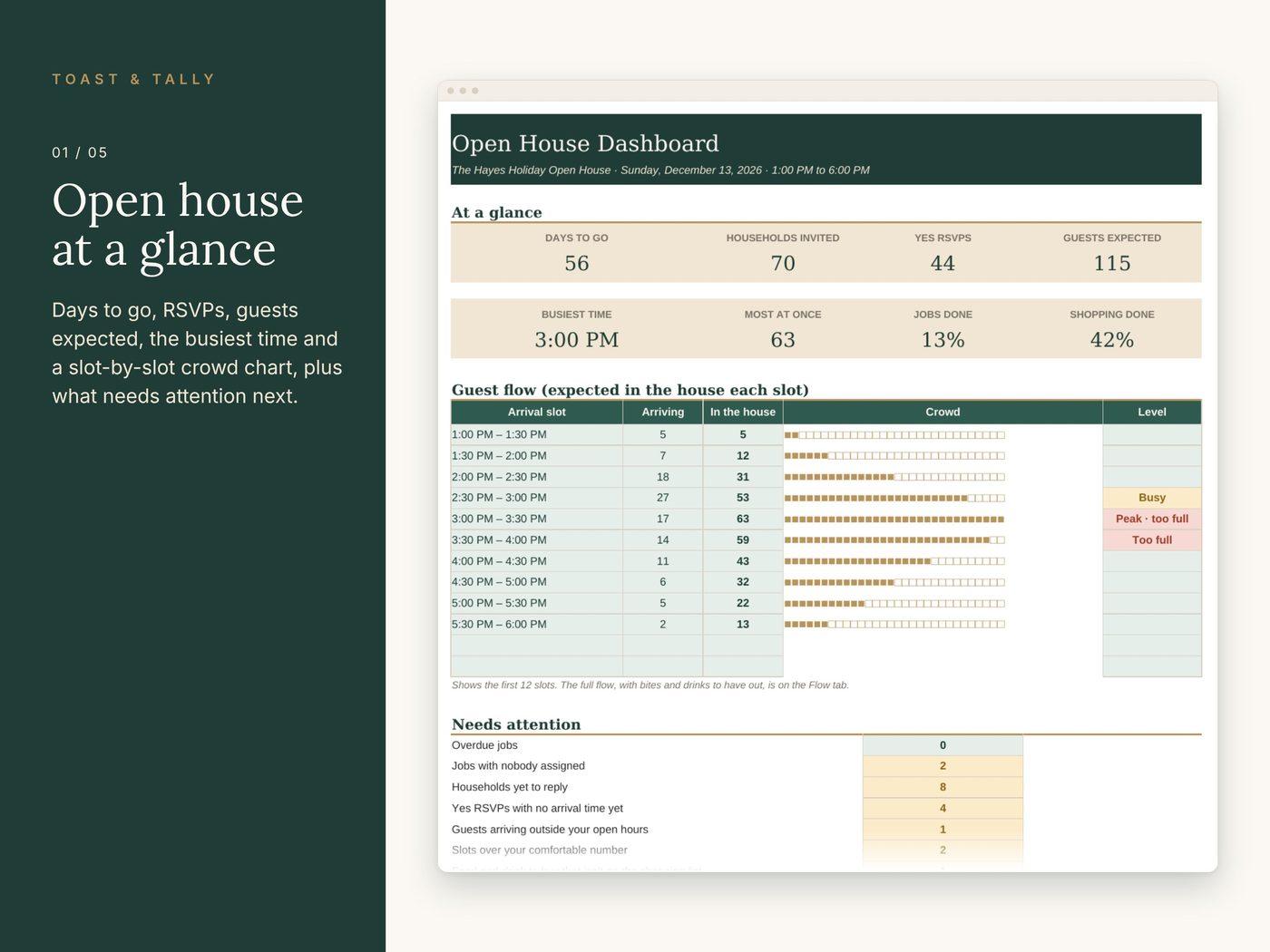
Task: Click the 'Too full' level cell
Action: [1152, 540]
